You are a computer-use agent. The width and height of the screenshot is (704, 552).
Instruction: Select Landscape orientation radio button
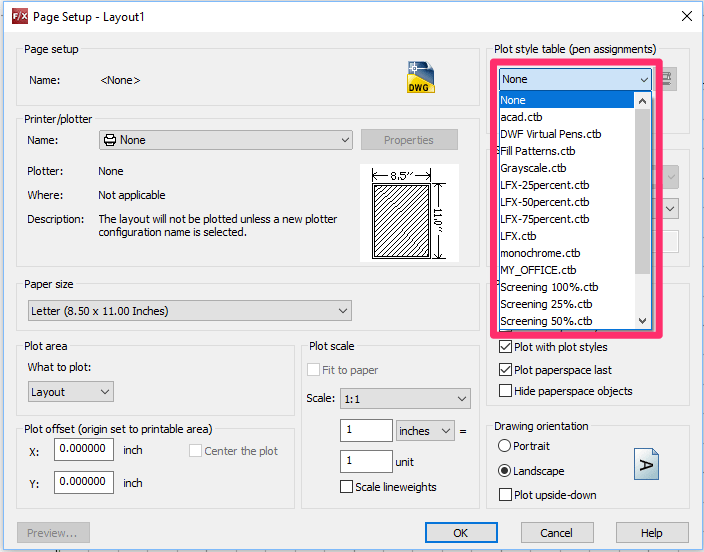505,471
